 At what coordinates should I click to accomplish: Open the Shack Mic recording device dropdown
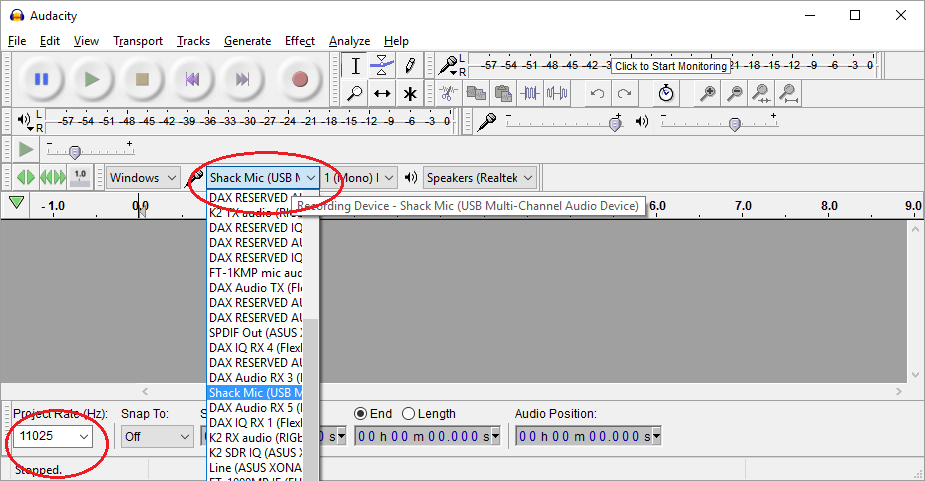[x=263, y=178]
